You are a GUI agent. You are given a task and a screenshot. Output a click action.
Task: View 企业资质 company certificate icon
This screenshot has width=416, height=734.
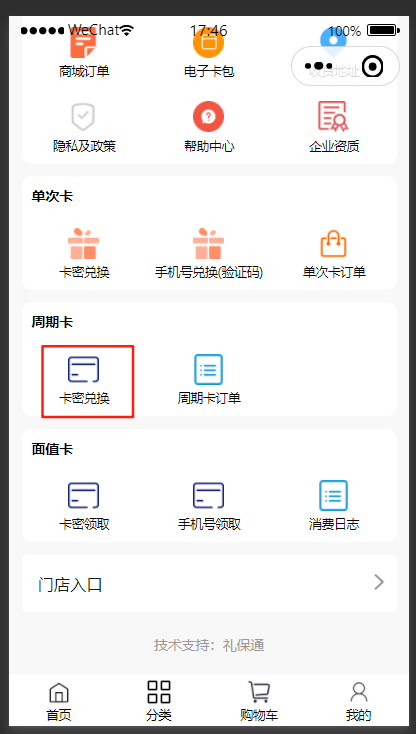[x=333, y=116]
